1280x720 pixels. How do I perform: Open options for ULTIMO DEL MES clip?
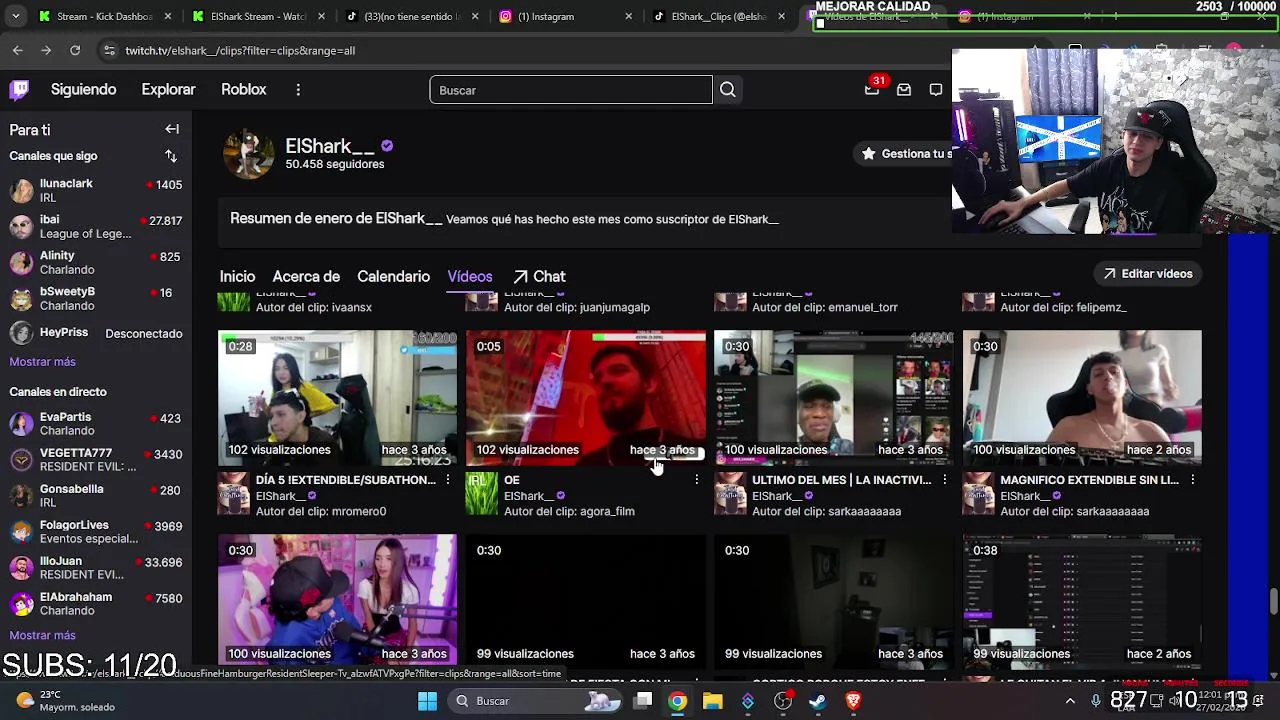pyautogui.click(x=944, y=480)
